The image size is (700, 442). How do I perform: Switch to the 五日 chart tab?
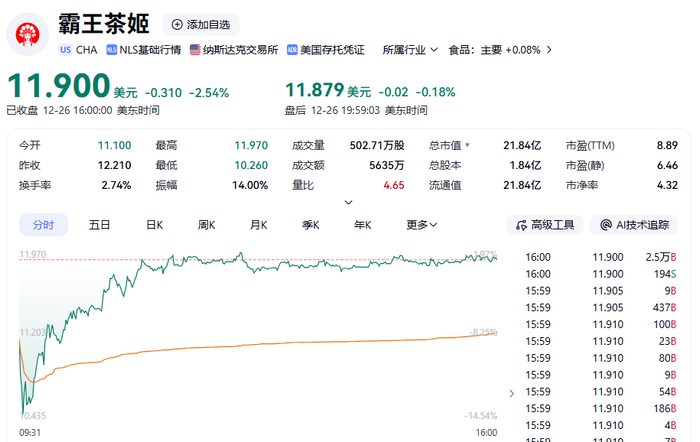100,225
